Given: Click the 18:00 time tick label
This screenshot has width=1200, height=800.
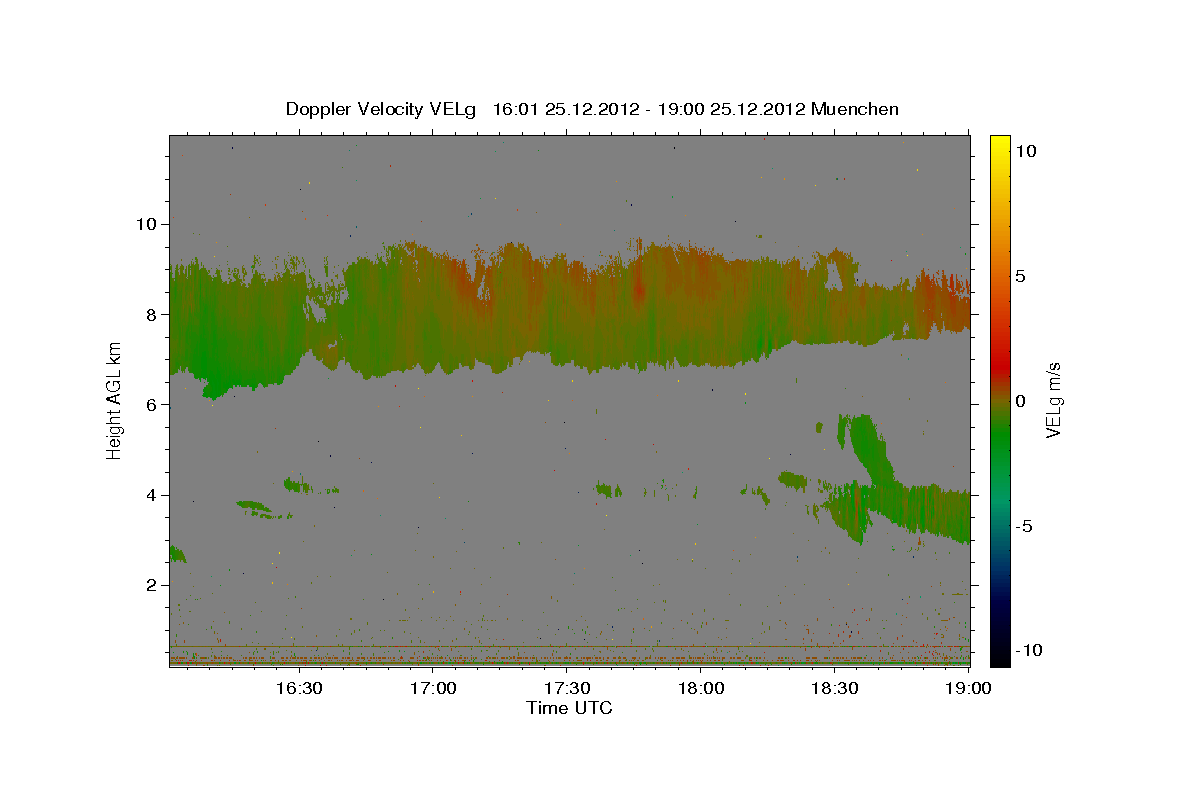Looking at the screenshot, I should point(701,688).
